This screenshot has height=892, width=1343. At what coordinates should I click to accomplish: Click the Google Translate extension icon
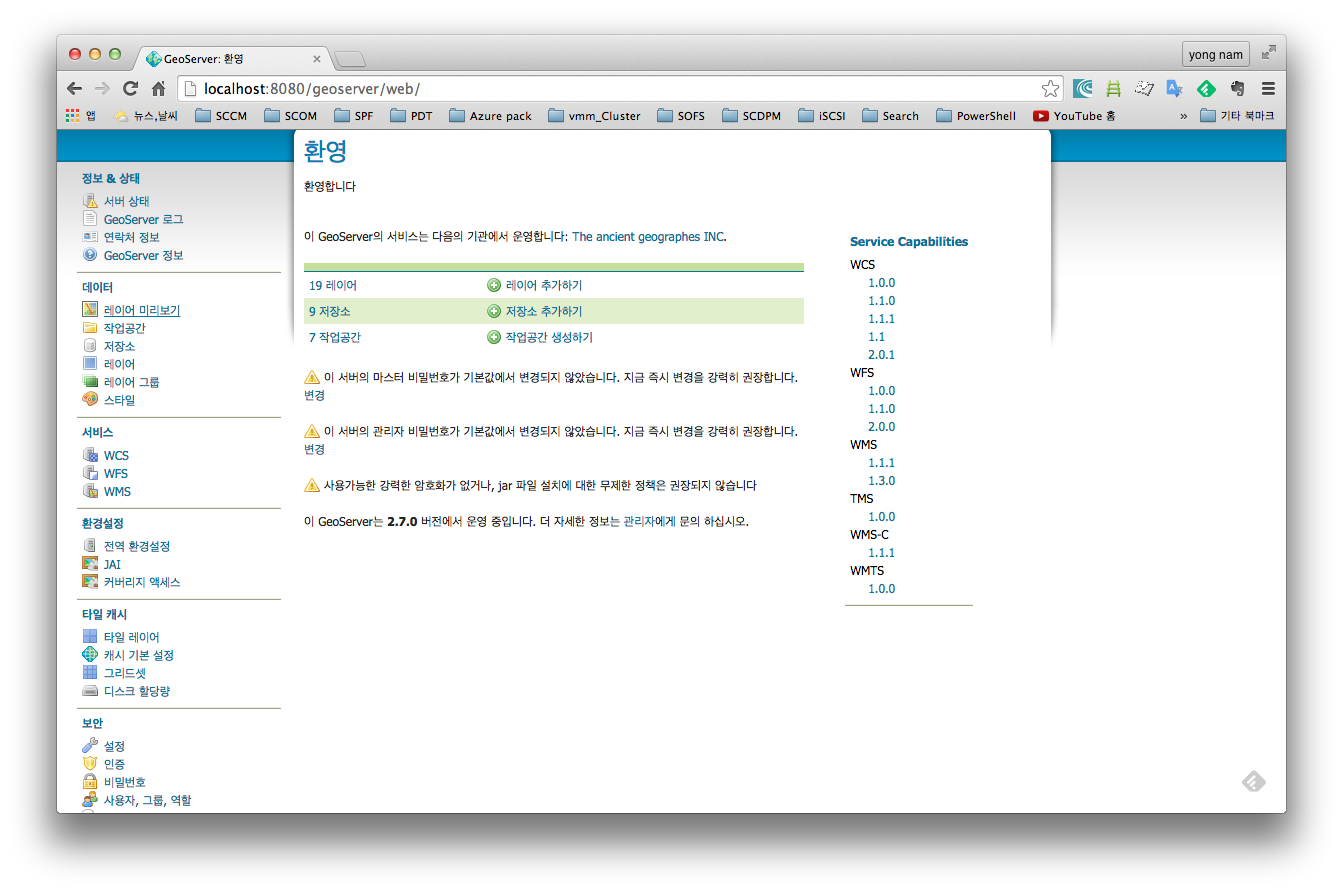click(1175, 88)
